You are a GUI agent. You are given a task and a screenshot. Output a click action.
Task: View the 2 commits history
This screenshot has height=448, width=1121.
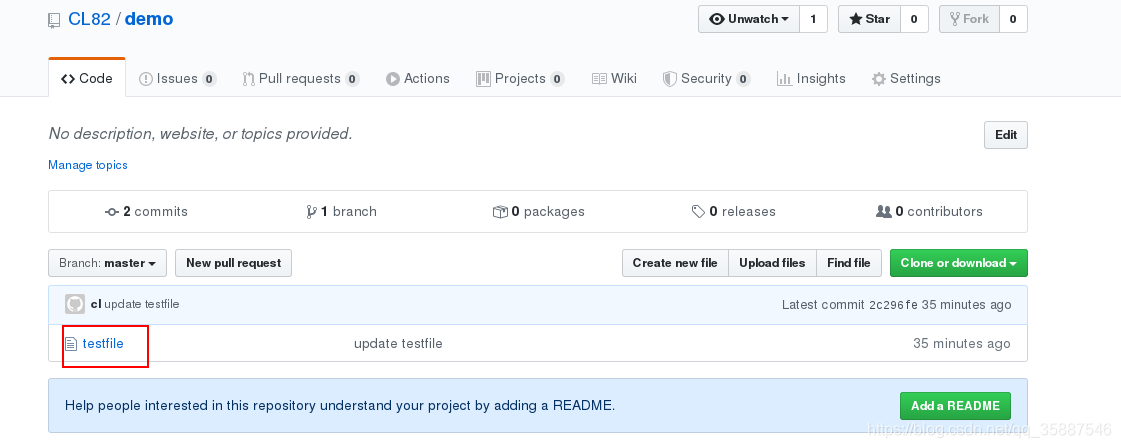146,211
